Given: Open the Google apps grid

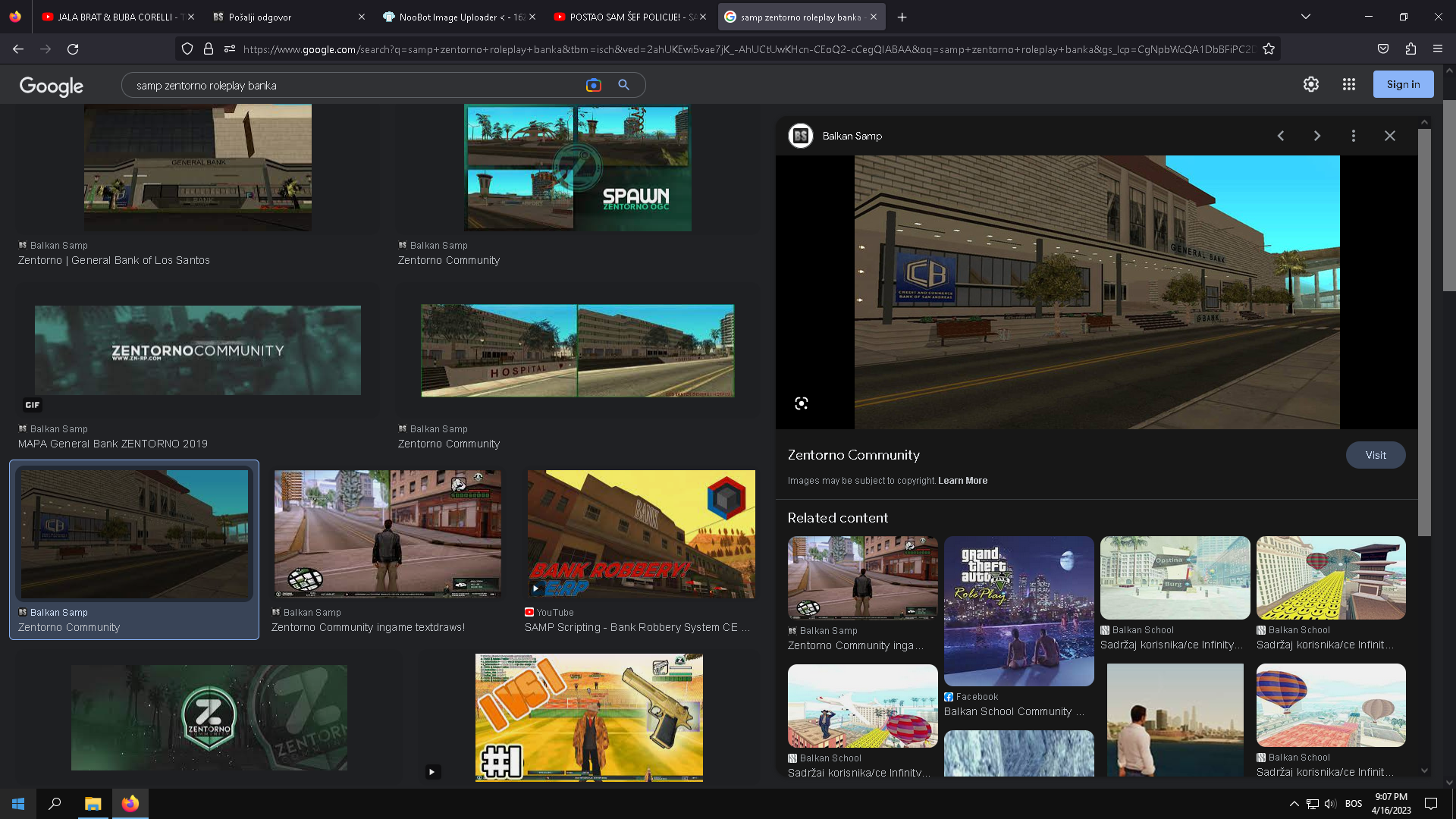Looking at the screenshot, I should click(x=1348, y=84).
